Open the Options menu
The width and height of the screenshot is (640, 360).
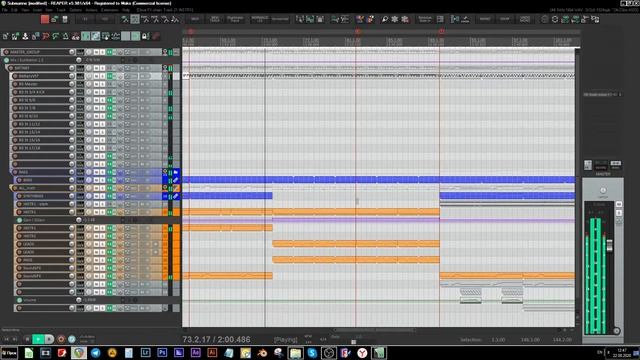click(x=75, y=10)
